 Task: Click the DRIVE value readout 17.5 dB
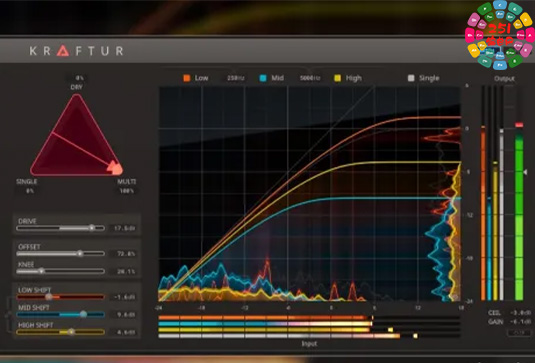point(125,228)
